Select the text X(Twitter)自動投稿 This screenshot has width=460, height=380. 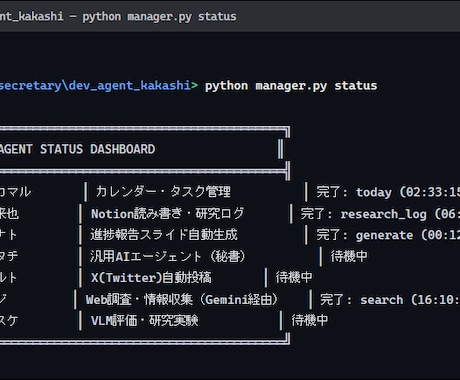[x=151, y=277]
